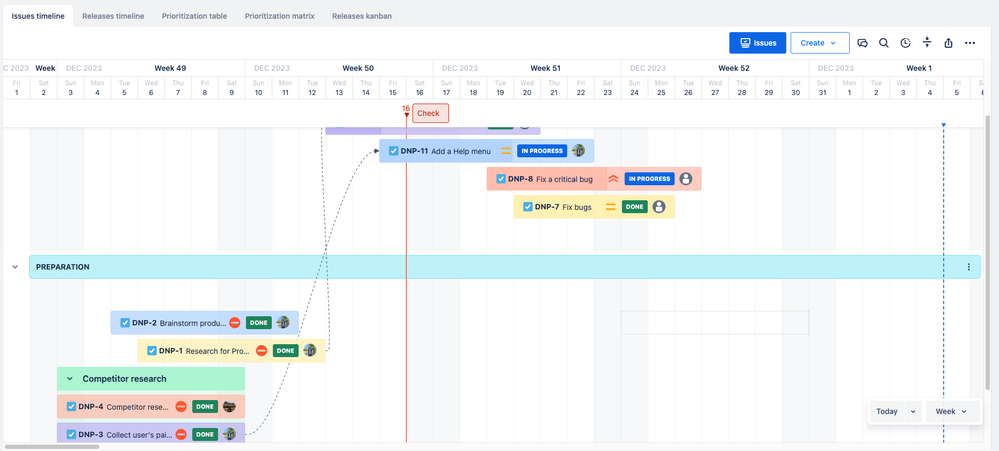This screenshot has width=999, height=451.
Task: Click the DNP-7 medium priority icon
Action: (x=610, y=206)
